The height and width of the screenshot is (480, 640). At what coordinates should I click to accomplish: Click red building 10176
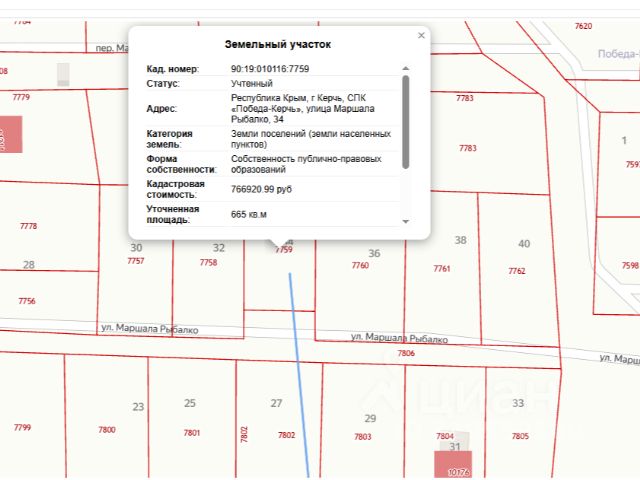pyautogui.click(x=453, y=464)
